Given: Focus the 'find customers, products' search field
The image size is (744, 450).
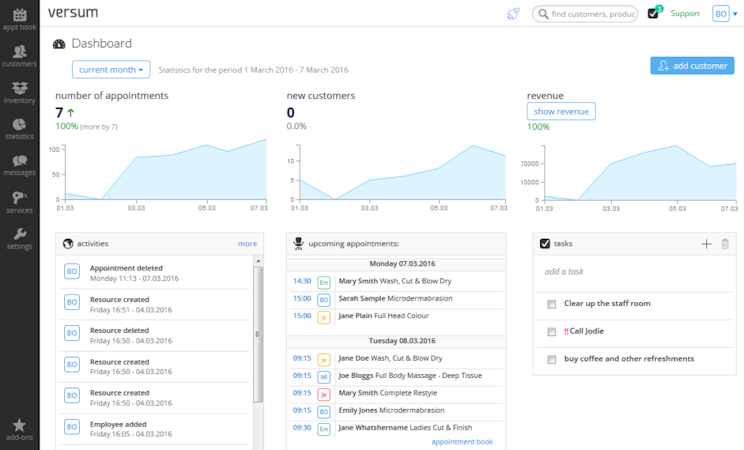Looking at the screenshot, I should (x=586, y=14).
